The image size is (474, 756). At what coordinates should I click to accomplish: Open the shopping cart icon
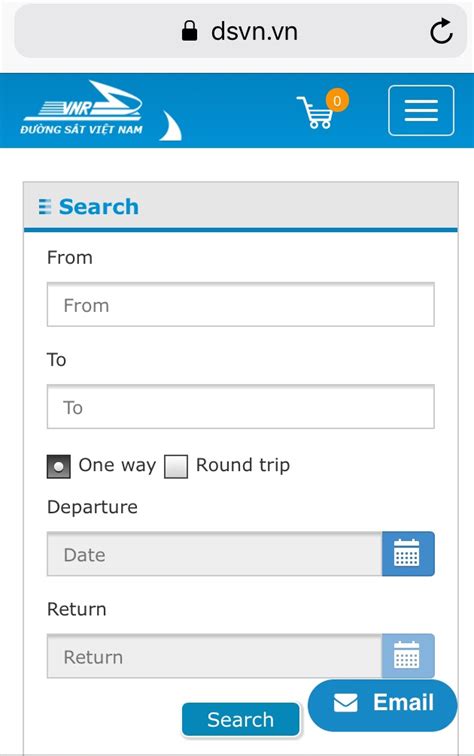point(315,112)
